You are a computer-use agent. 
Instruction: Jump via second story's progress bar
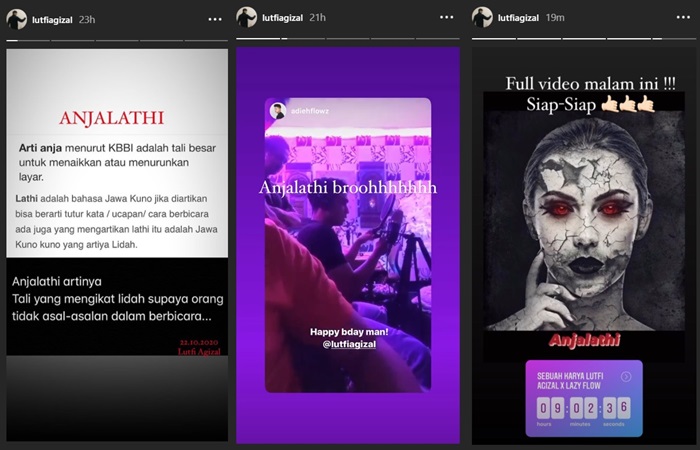348,38
